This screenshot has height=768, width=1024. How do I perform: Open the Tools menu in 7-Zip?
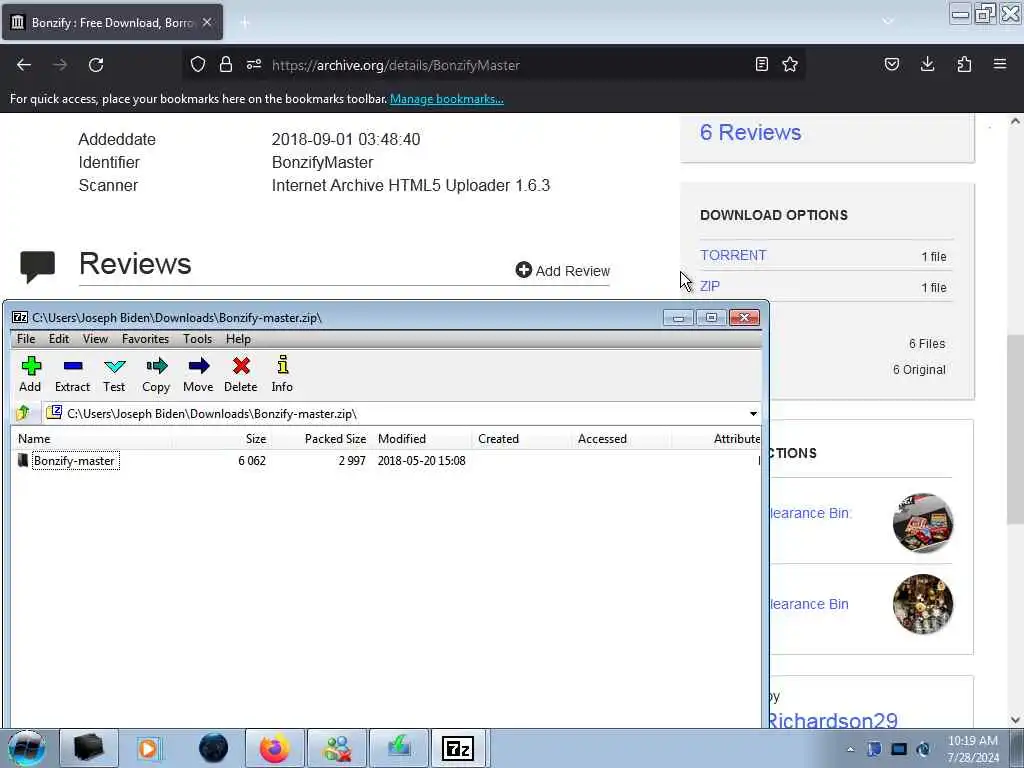197,339
